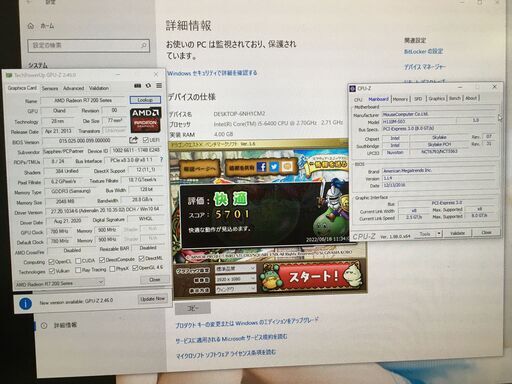Open the benchmark guide page button
512x384 pixels.
click(199, 169)
